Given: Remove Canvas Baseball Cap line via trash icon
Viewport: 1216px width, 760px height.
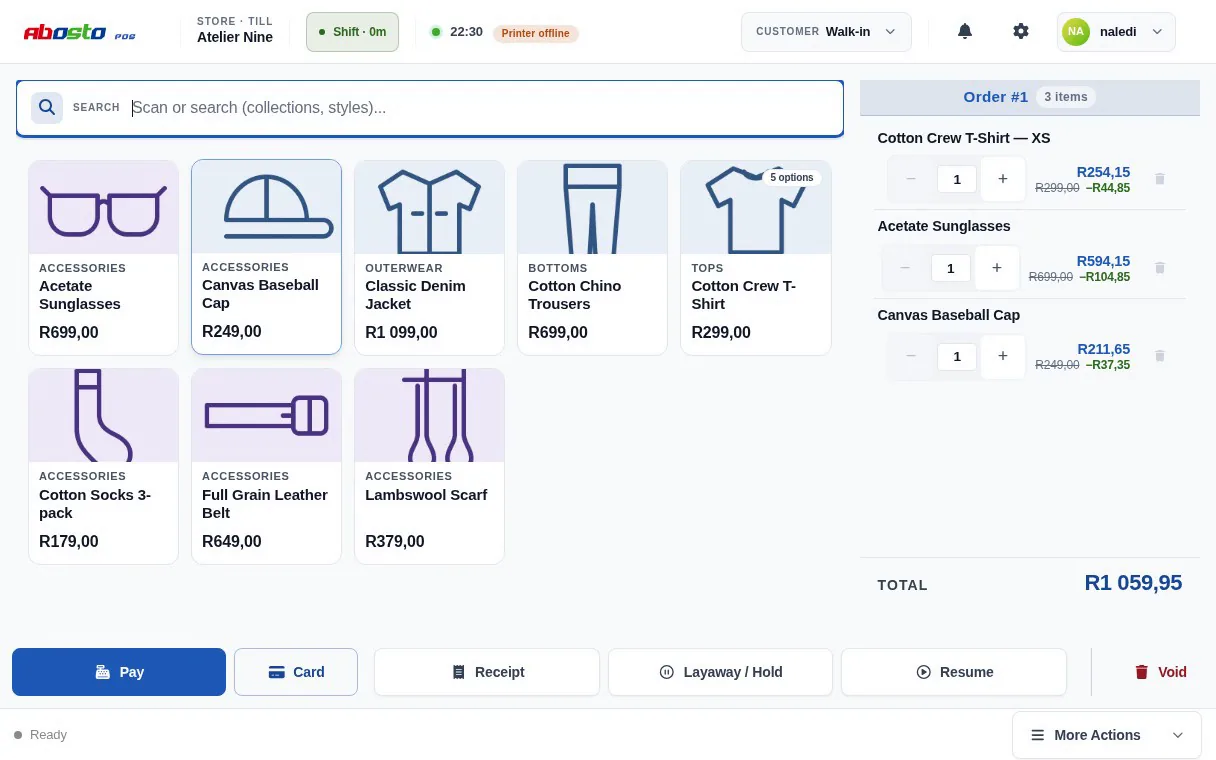Looking at the screenshot, I should point(1160,356).
